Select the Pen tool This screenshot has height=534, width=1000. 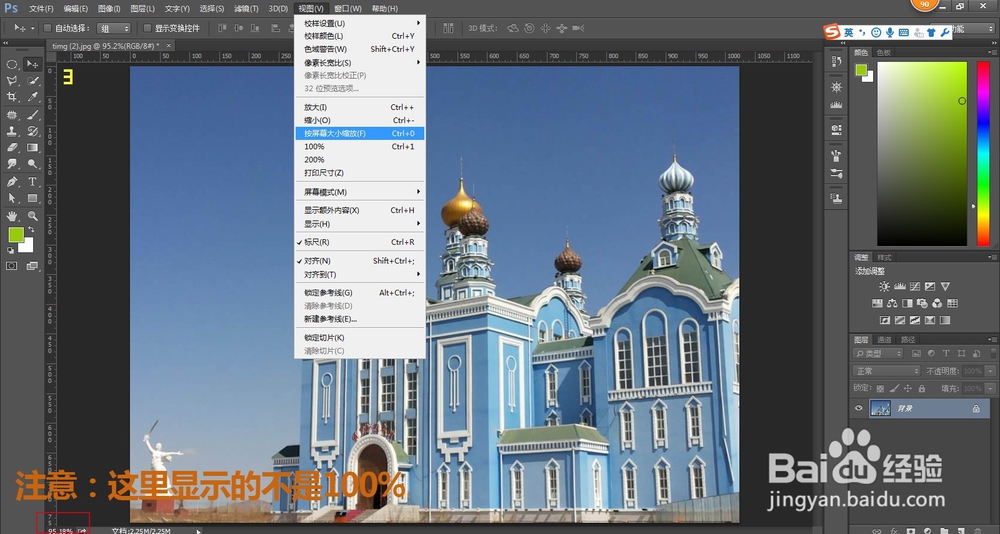point(11,182)
